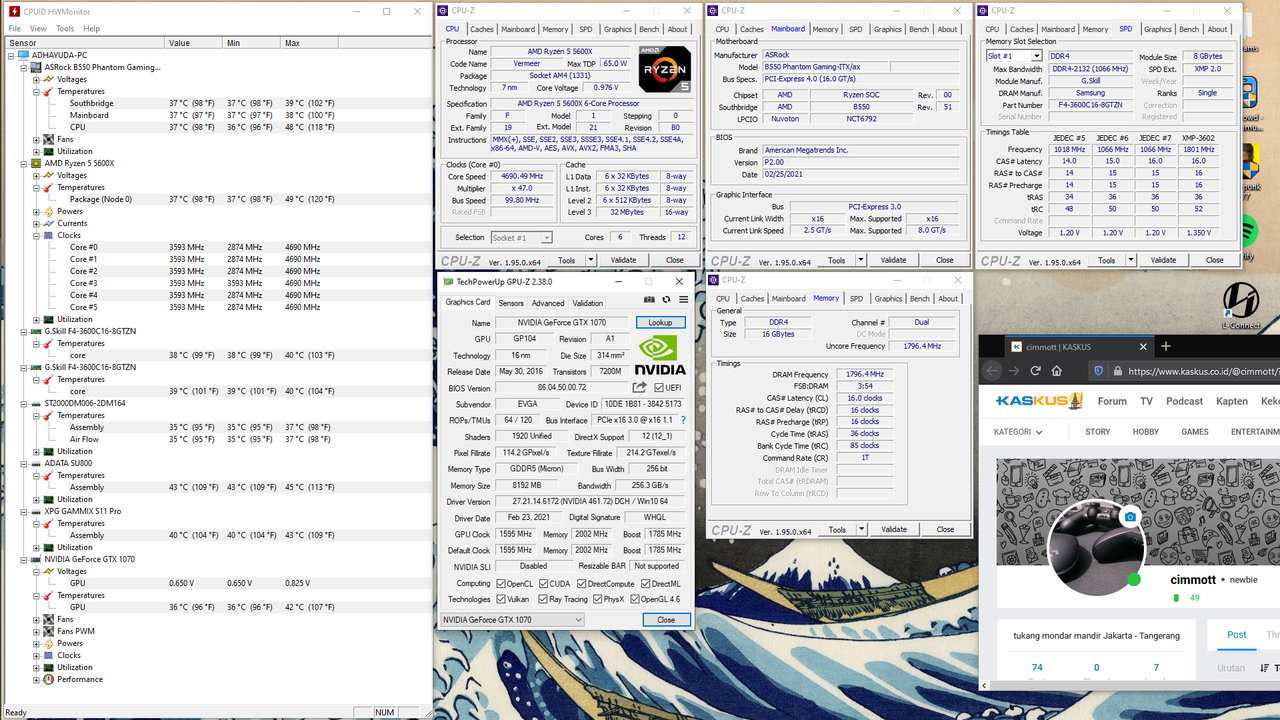Click the Lookup button in GPU-Z
This screenshot has width=1280, height=720.
point(660,323)
